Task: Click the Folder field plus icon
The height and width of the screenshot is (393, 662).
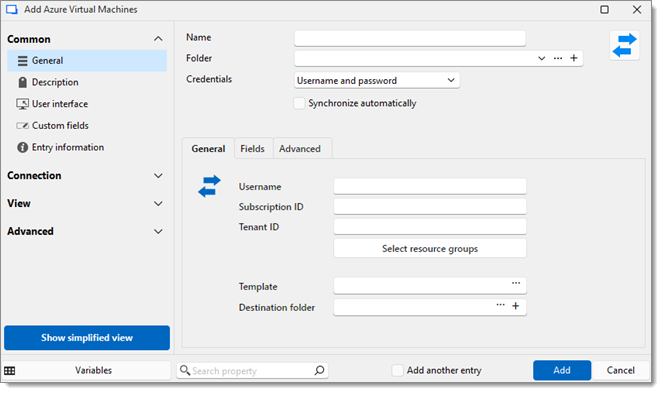Action: (574, 58)
